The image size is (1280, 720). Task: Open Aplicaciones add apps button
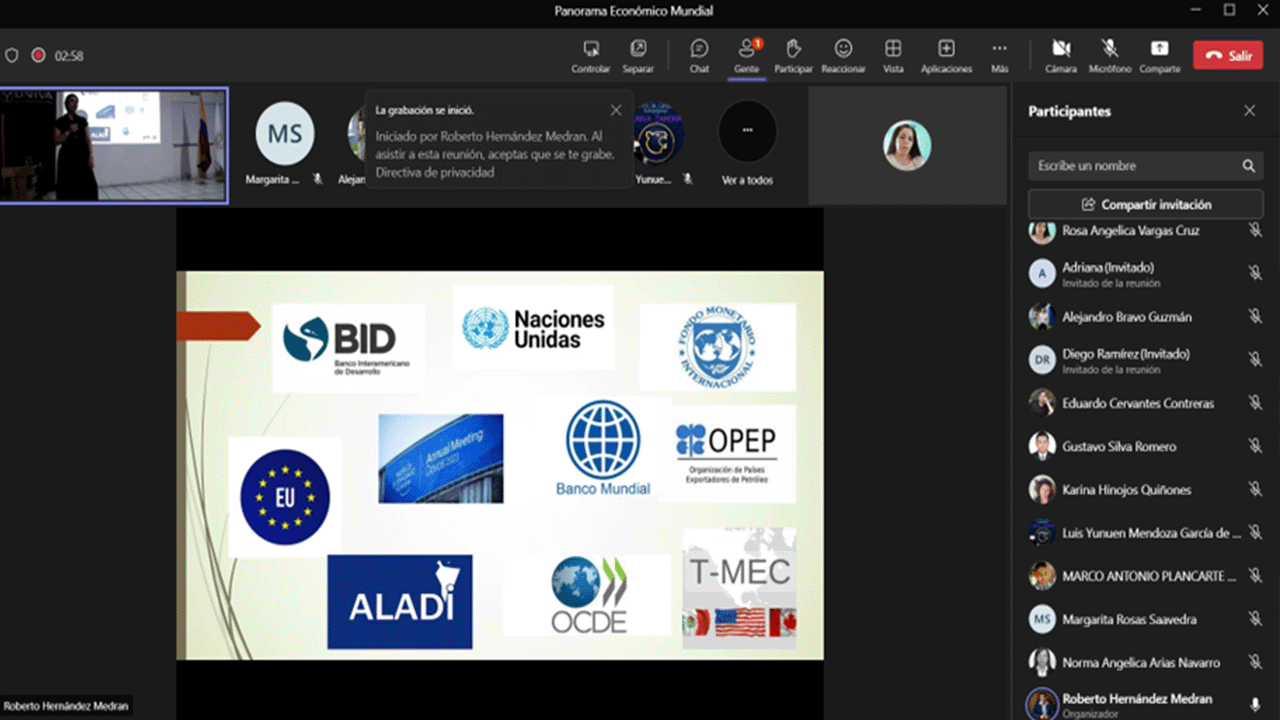point(946,56)
